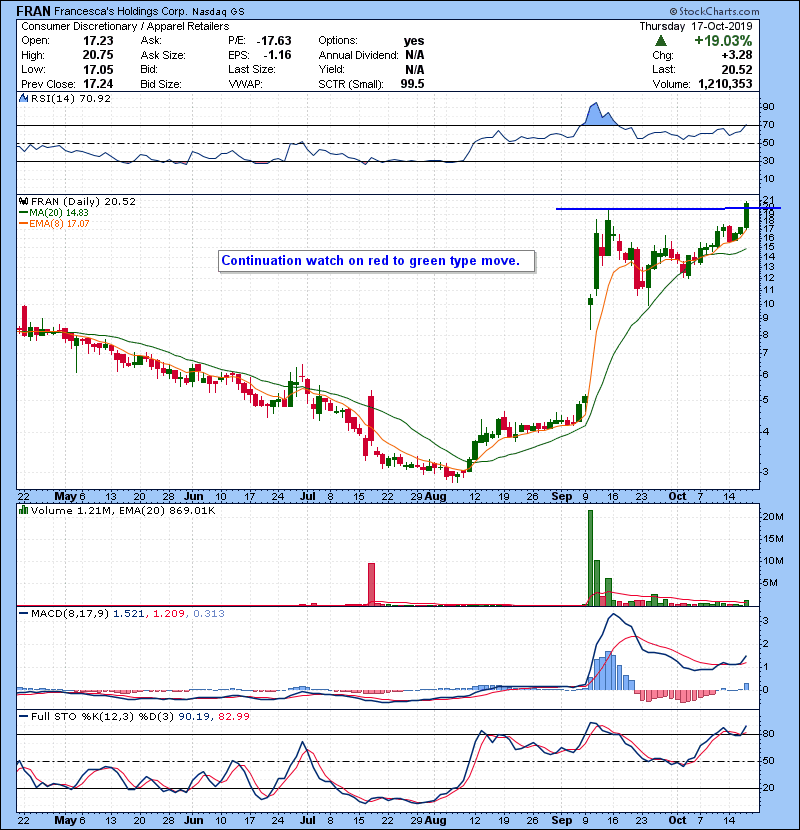
Task: Click the Low value 17.05
Action: tap(98, 69)
